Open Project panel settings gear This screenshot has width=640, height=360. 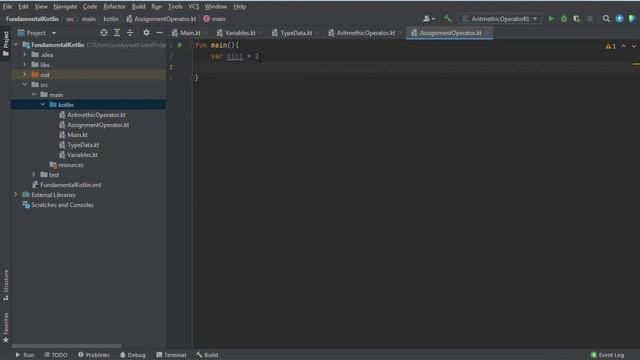click(x=146, y=33)
